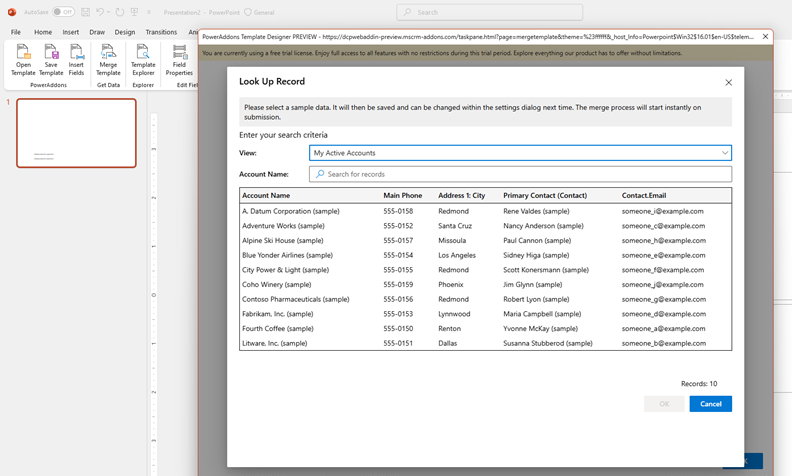Click email someone_b@example.com
The image size is (792, 476).
[x=664, y=343]
